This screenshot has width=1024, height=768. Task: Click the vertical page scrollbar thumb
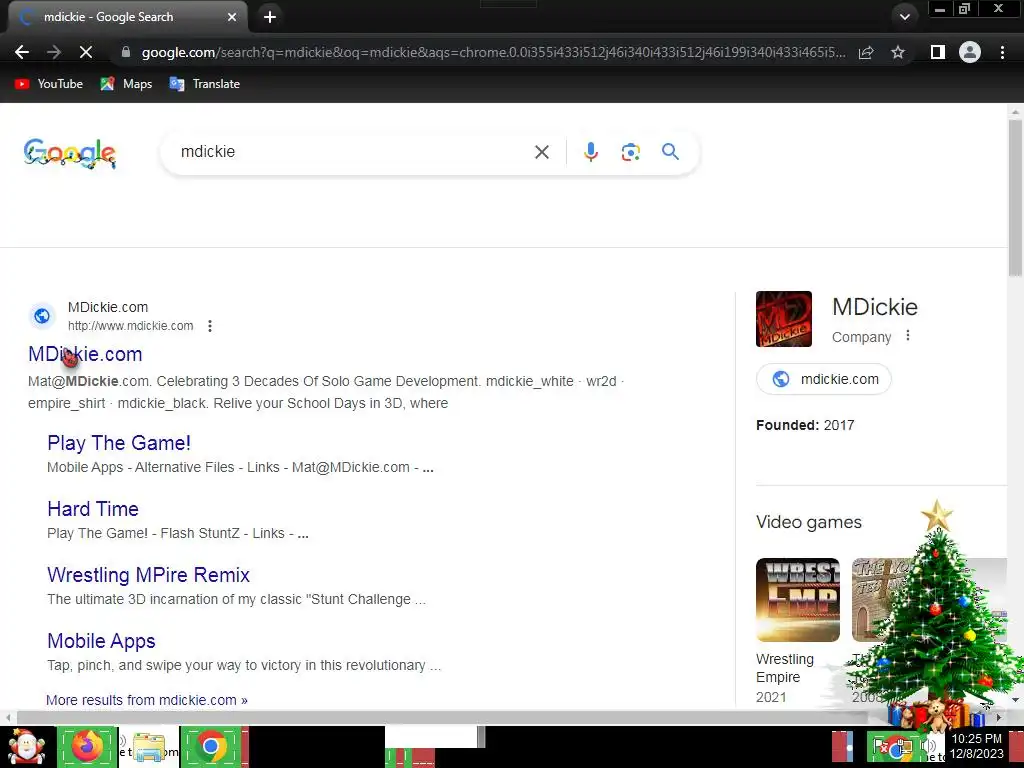click(x=1015, y=197)
